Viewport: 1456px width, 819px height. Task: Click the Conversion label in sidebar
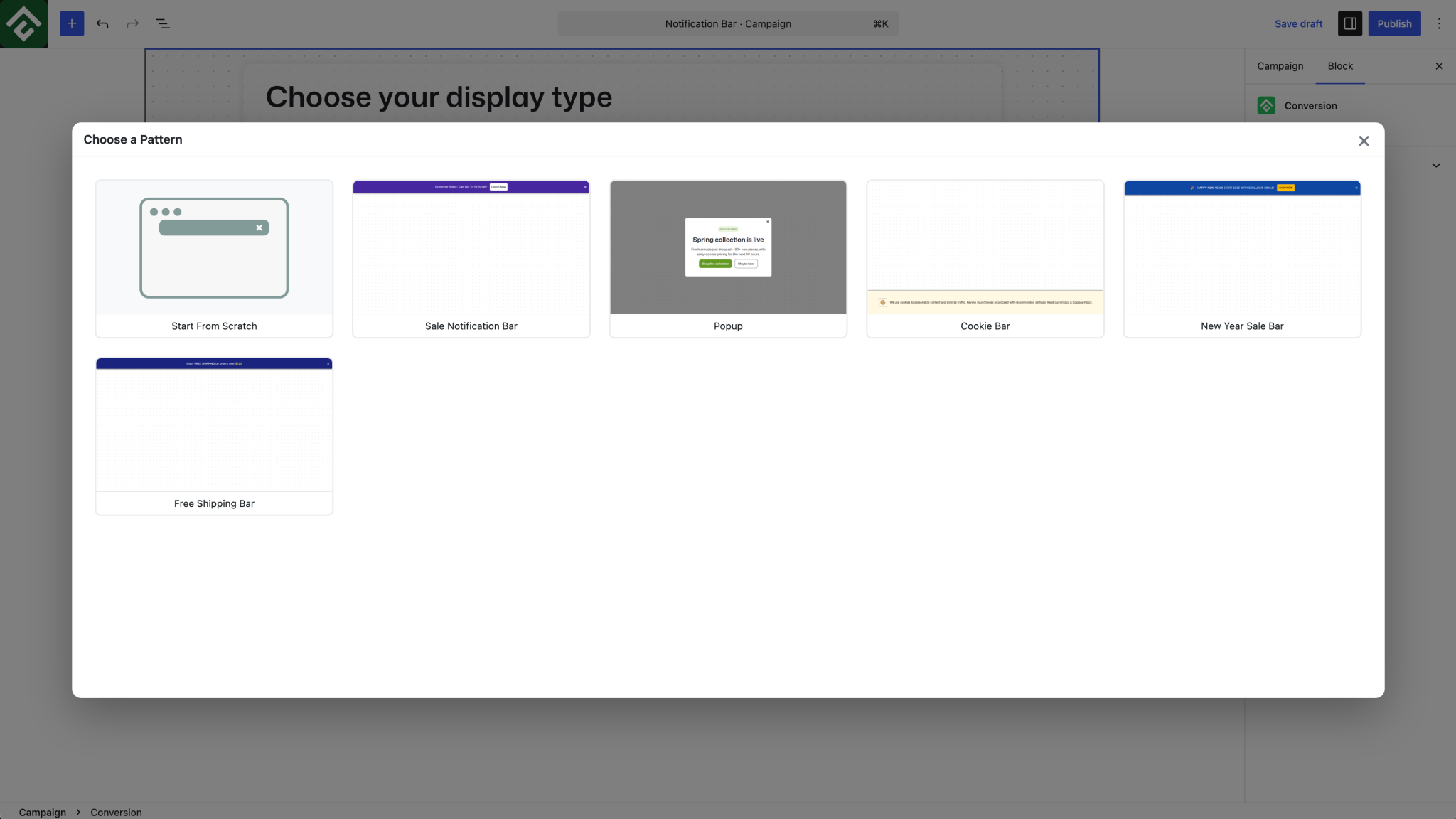click(x=1310, y=105)
